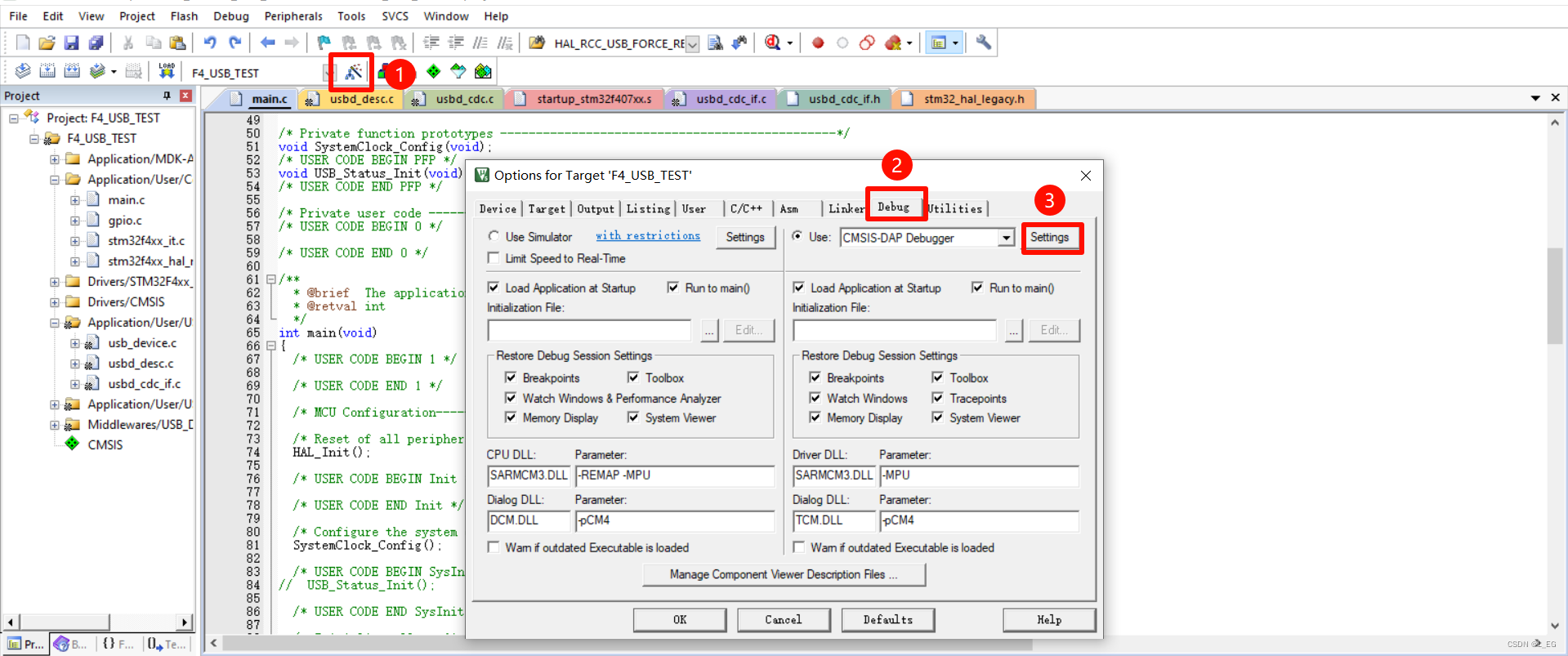Open a file with the folder icon

(47, 42)
